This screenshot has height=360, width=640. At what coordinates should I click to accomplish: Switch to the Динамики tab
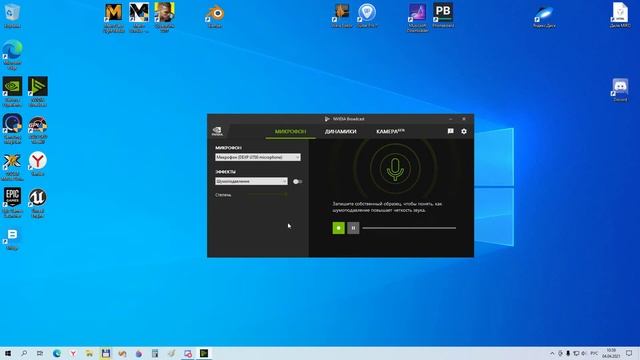[x=340, y=131]
